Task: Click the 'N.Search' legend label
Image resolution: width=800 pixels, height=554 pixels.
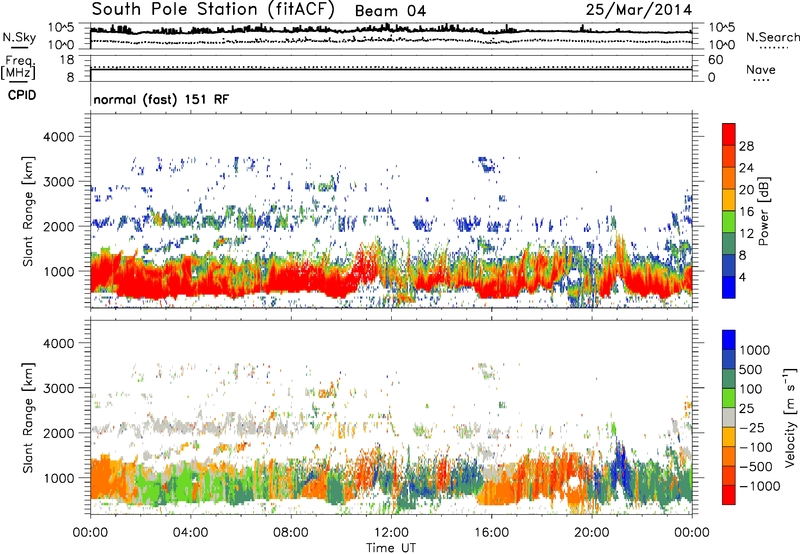Action: [772, 37]
